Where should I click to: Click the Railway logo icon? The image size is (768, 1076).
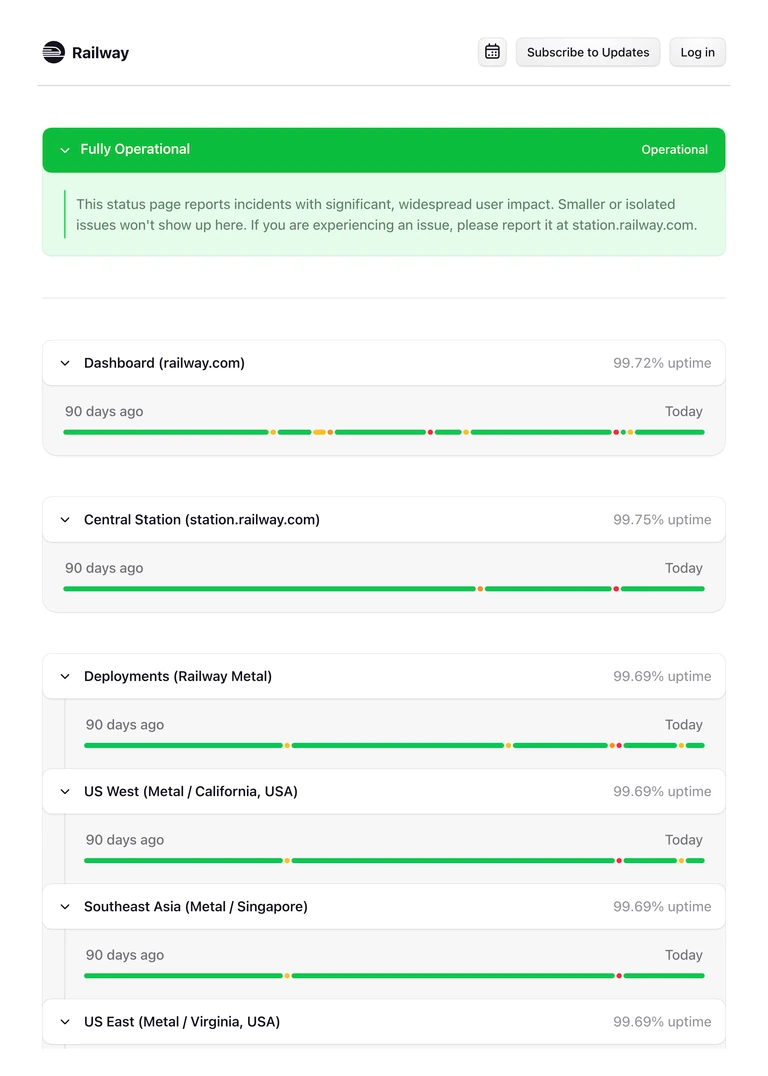54,52
